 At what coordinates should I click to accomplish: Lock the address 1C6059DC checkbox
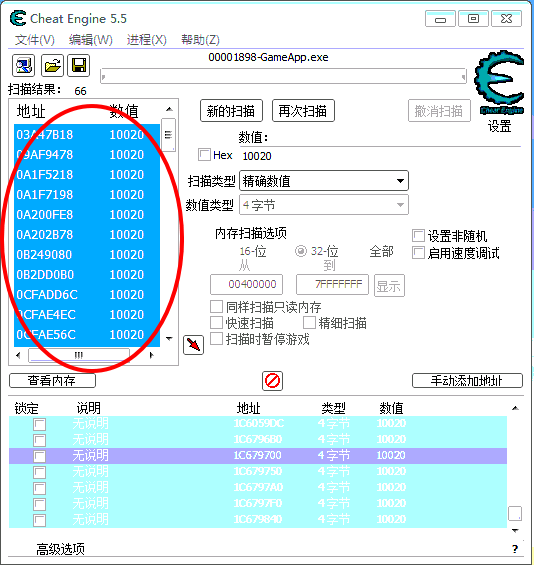click(40, 424)
